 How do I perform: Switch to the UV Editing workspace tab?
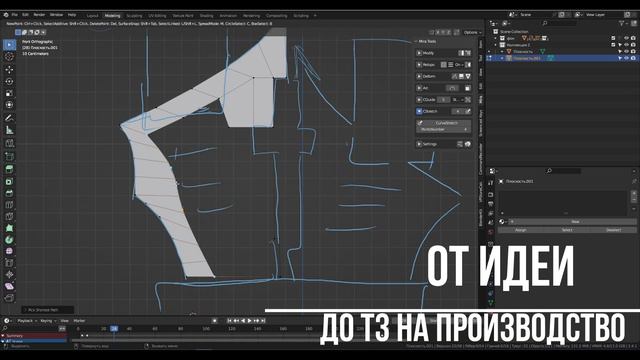coord(157,16)
